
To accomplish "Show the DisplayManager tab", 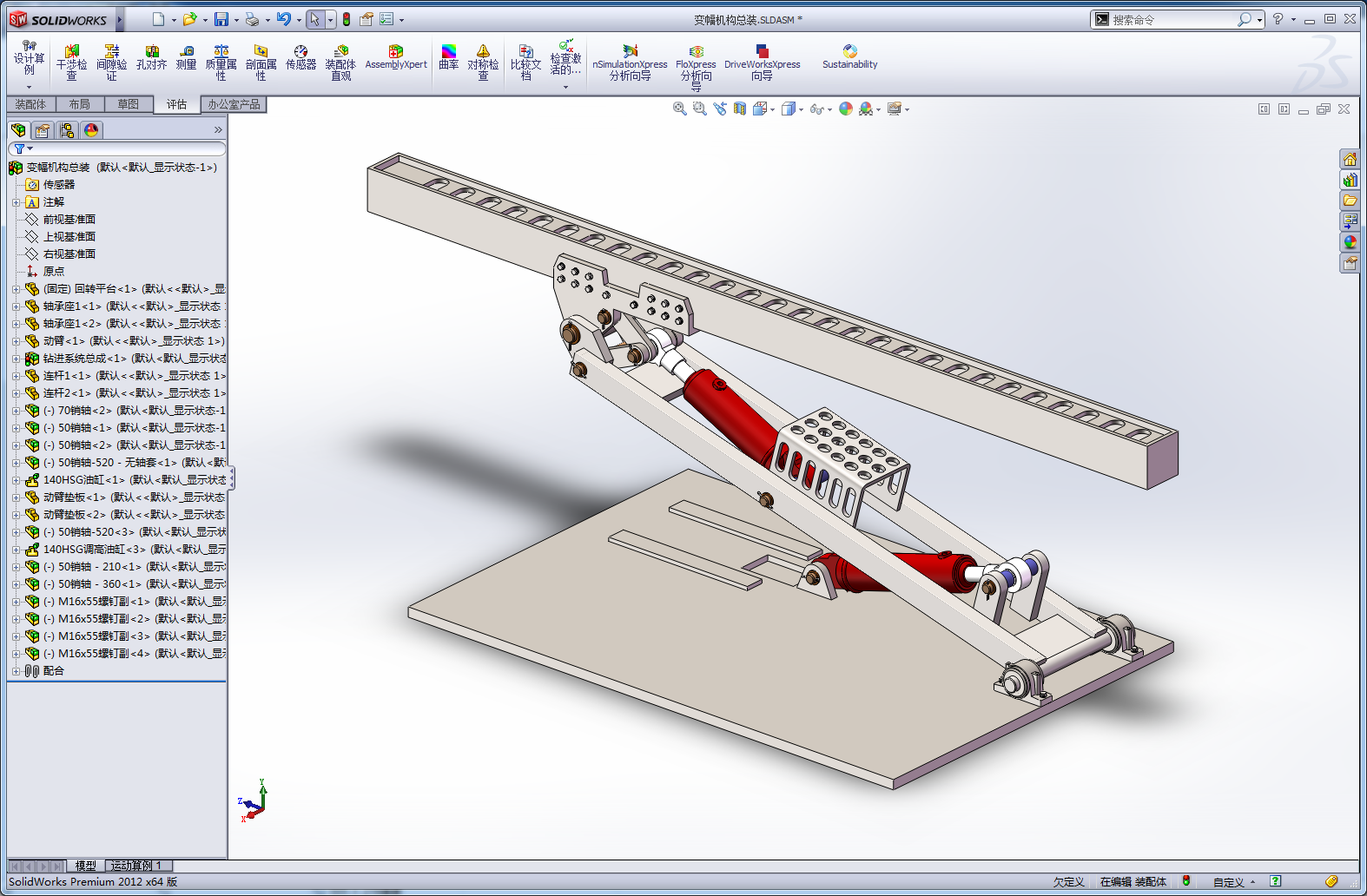I will [x=91, y=130].
